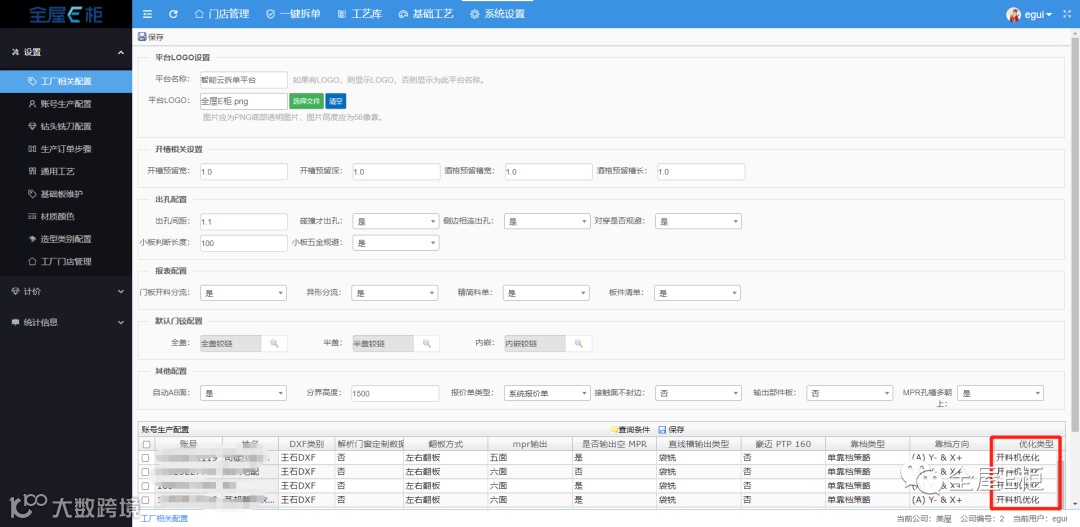Open the 报价单类型 dropdown

pyautogui.click(x=547, y=393)
